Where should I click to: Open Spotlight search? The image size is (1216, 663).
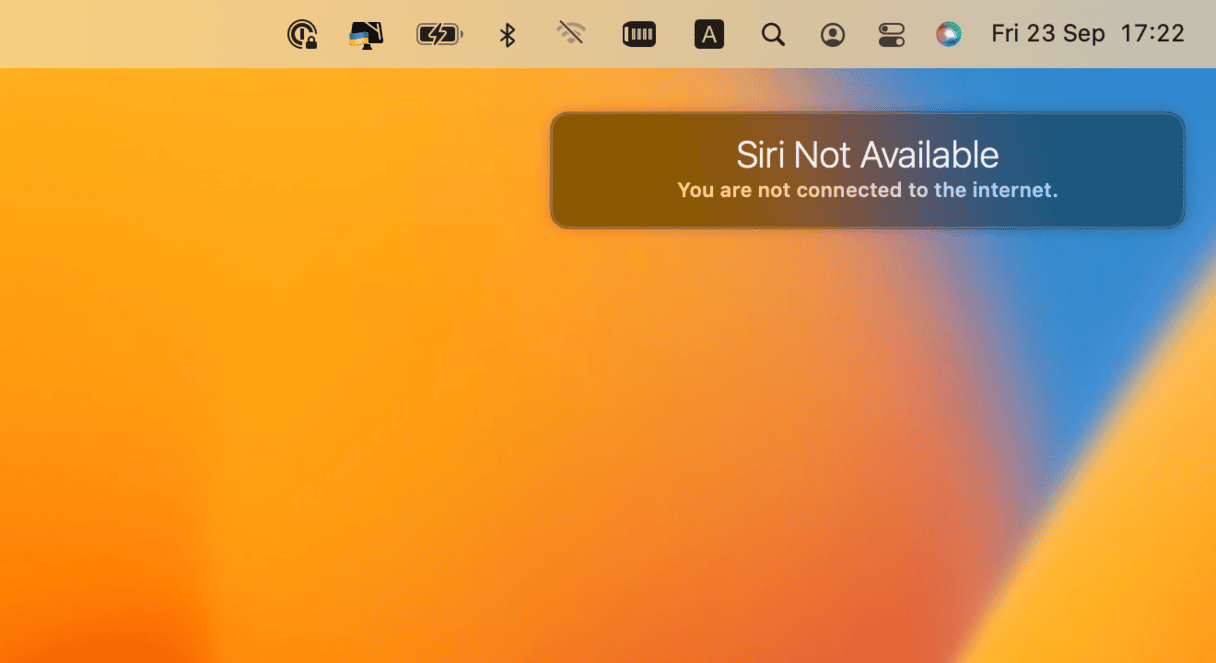tap(772, 35)
